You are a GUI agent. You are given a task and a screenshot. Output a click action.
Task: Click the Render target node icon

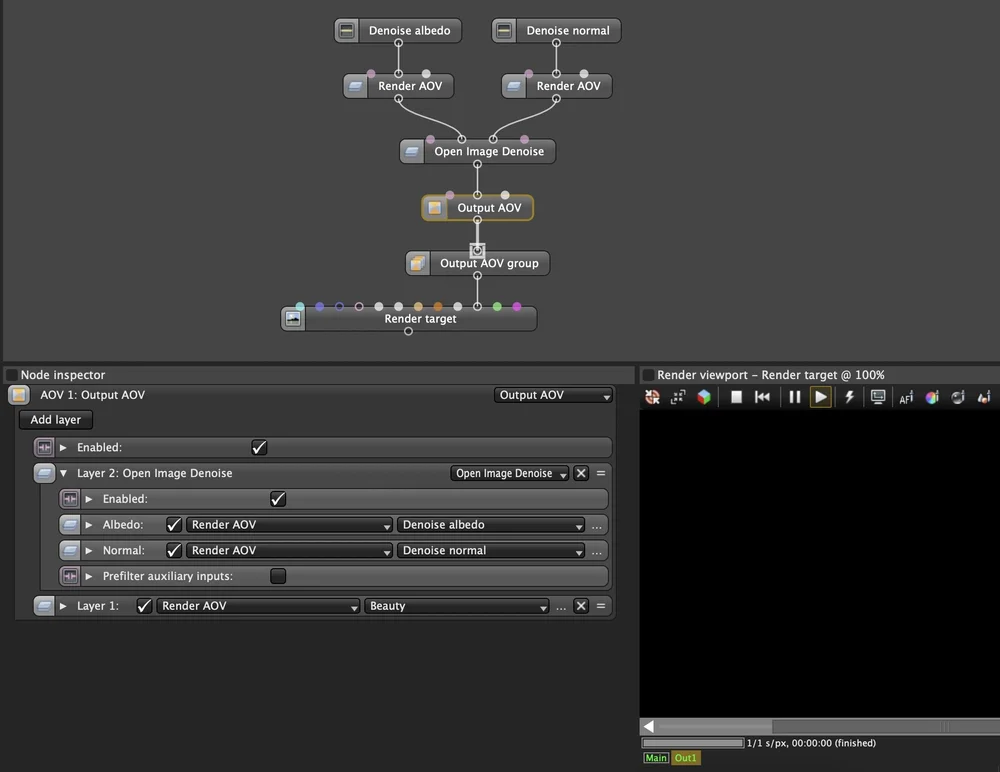point(293,318)
